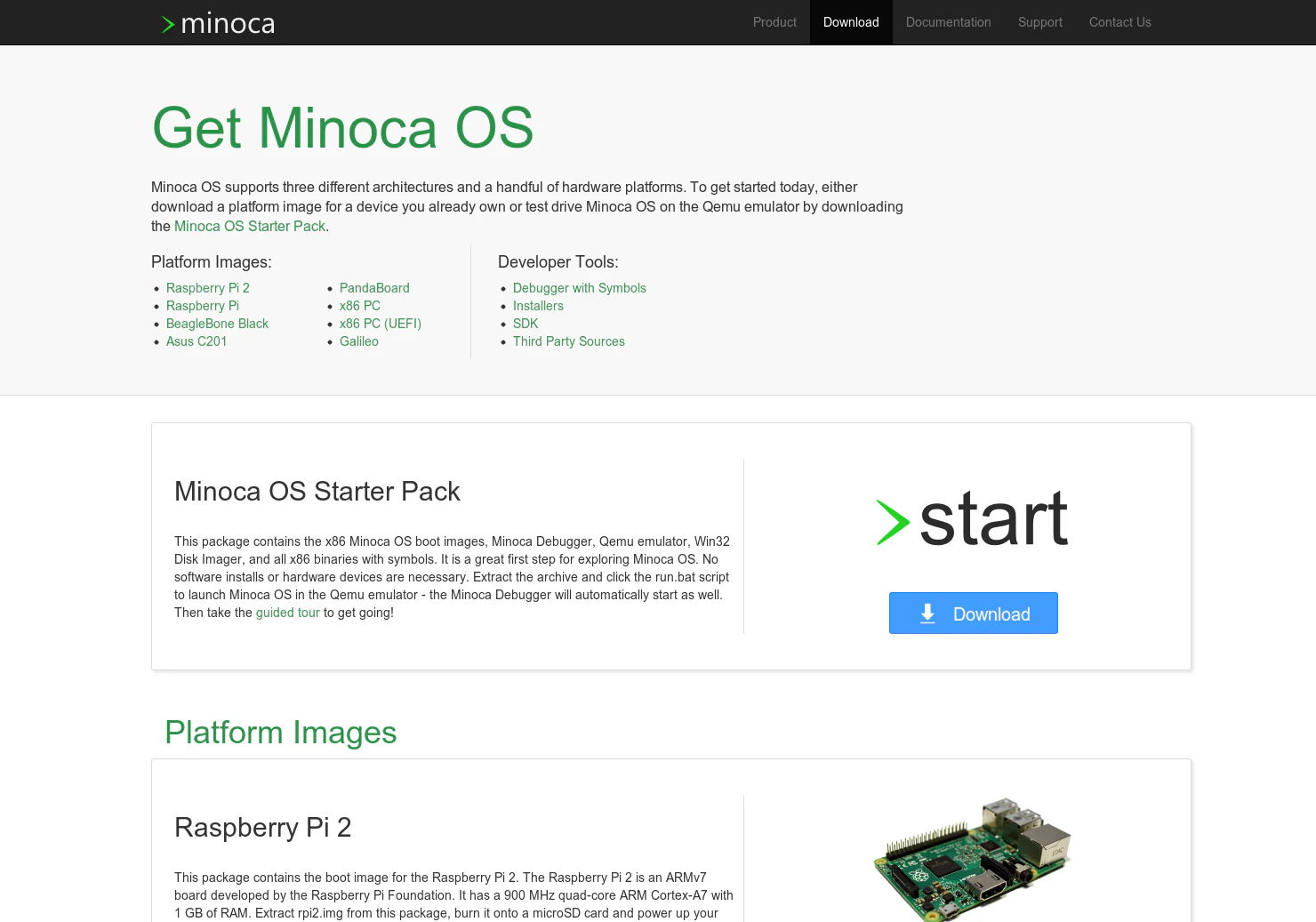Open the Support page

pos(1039,22)
